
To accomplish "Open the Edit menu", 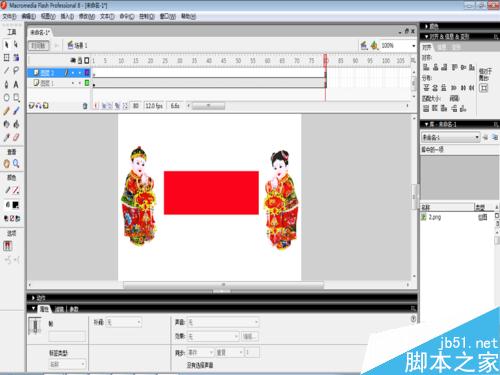I will [x=29, y=16].
